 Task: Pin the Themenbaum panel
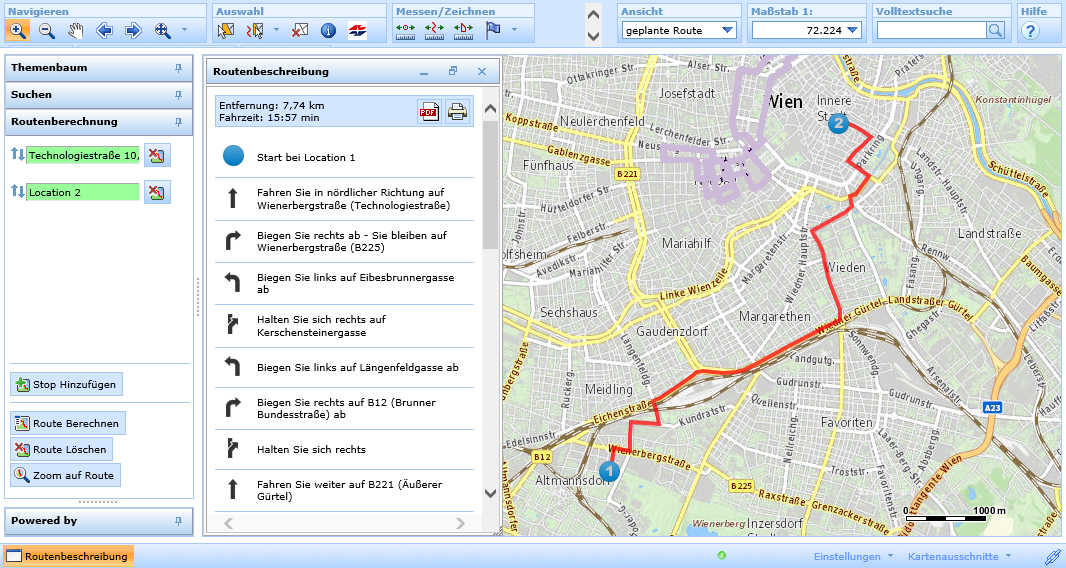[178, 68]
